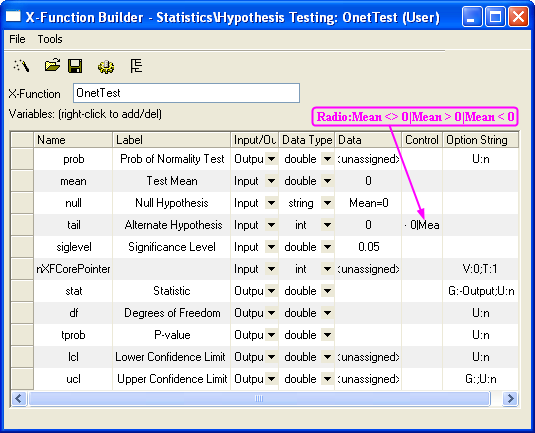Expand Input/Output dropdown for the mean row
The height and width of the screenshot is (433, 535).
272,181
